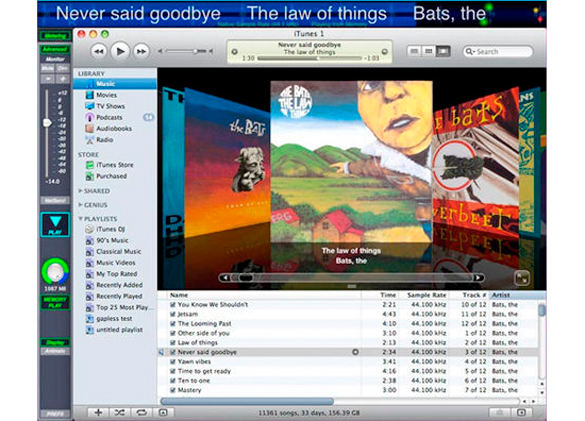585x421 pixels.
Task: Click the iTunes play button
Action: (120, 51)
